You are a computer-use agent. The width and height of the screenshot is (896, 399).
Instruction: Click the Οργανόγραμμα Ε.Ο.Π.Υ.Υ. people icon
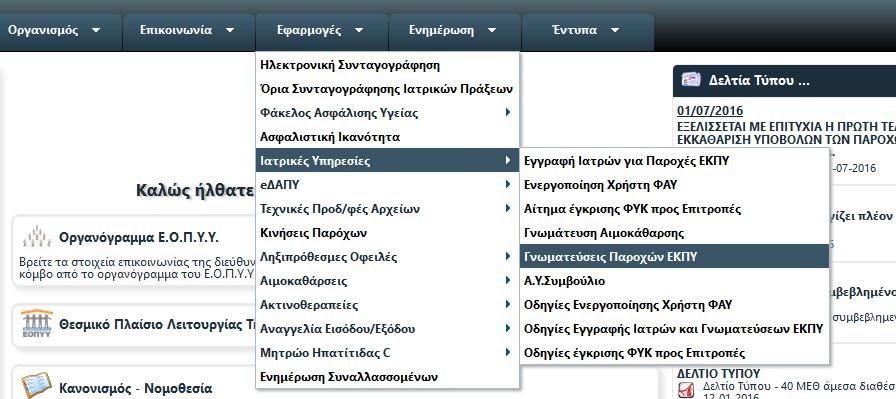click(x=37, y=237)
